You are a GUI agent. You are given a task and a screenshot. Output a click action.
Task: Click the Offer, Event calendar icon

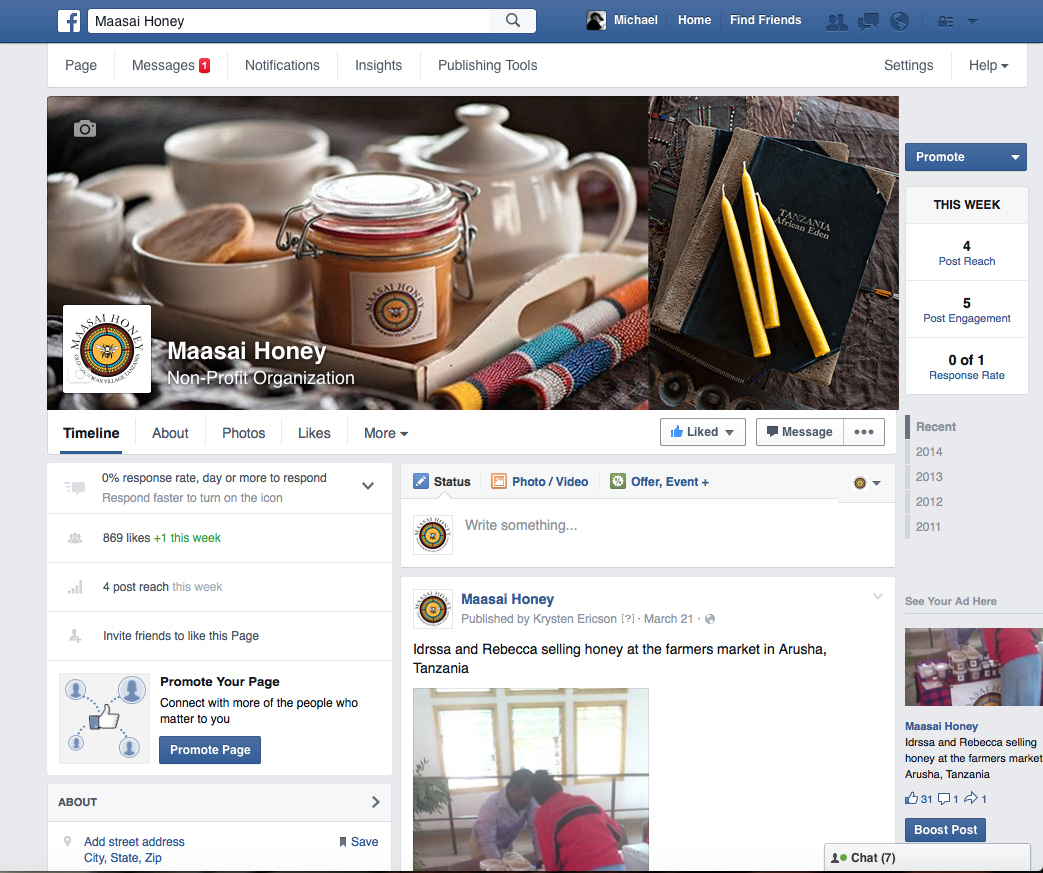point(618,481)
